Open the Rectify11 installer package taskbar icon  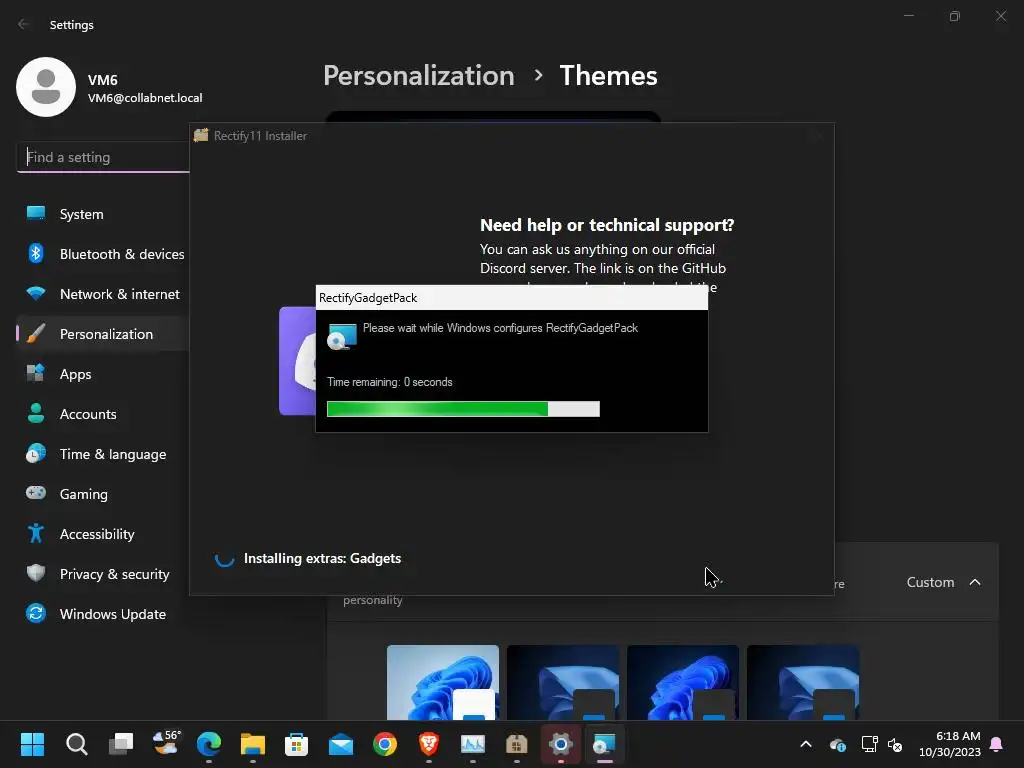point(517,744)
